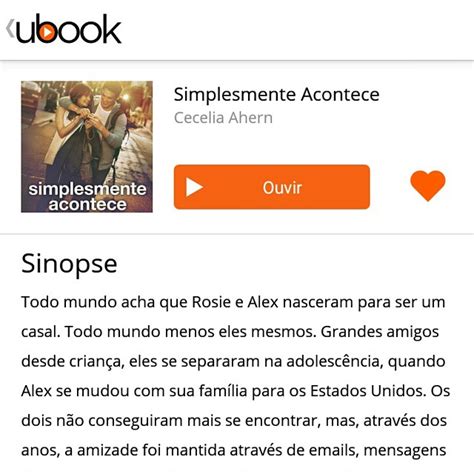The height and width of the screenshot is (474, 474).
Task: Click the synopsis line starting 'desde criança'
Action: [x=233, y=361]
